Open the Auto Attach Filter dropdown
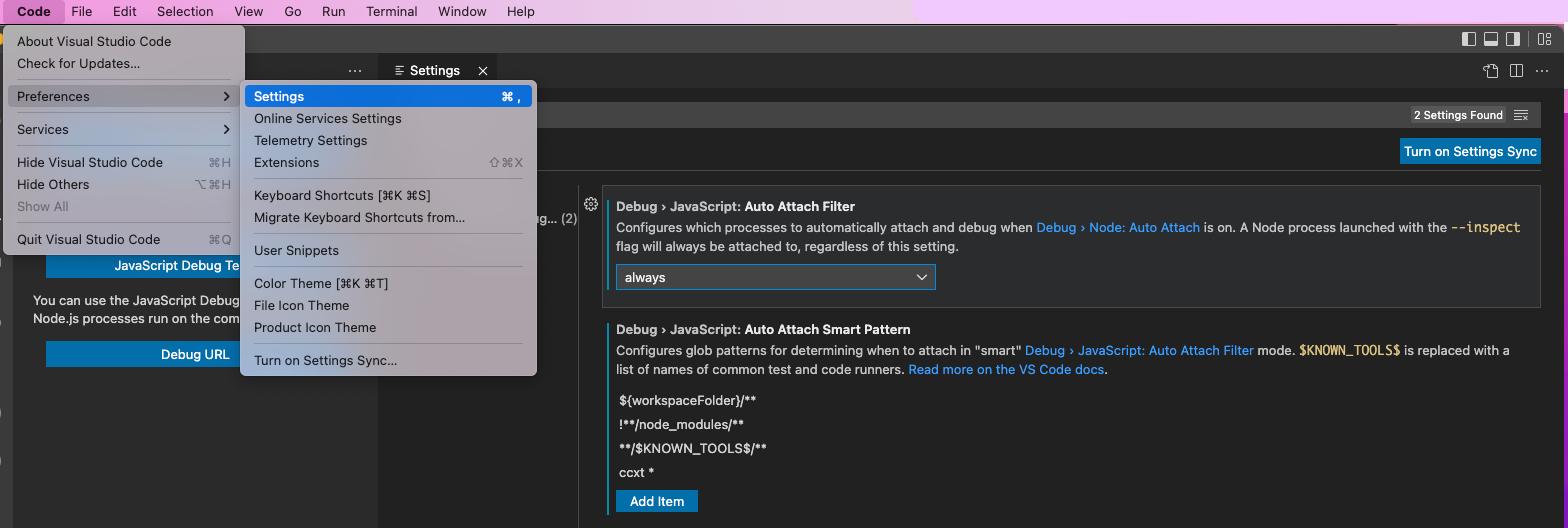The image size is (1568, 528). 775,277
